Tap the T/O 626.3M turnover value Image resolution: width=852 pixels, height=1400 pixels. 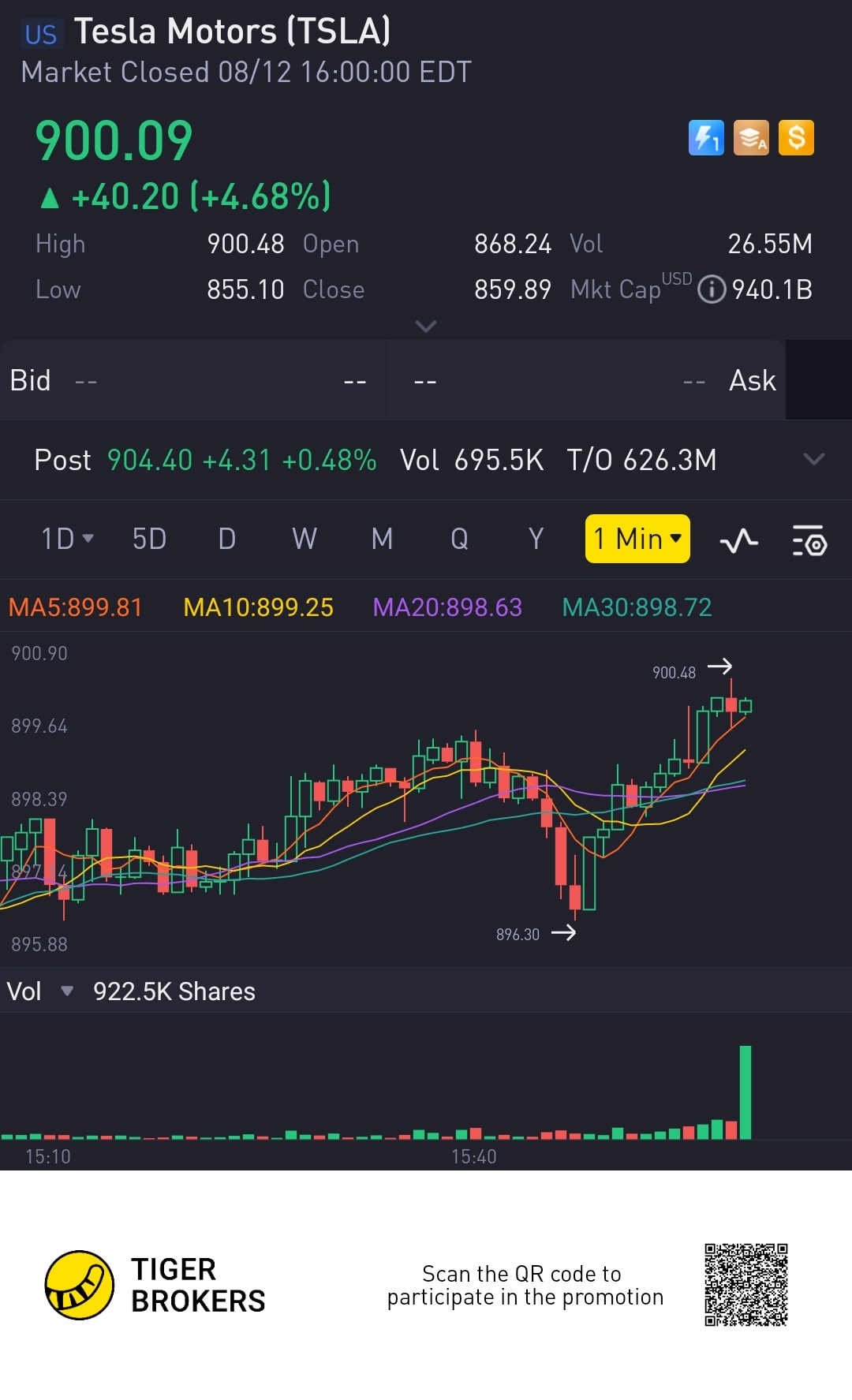(x=669, y=460)
